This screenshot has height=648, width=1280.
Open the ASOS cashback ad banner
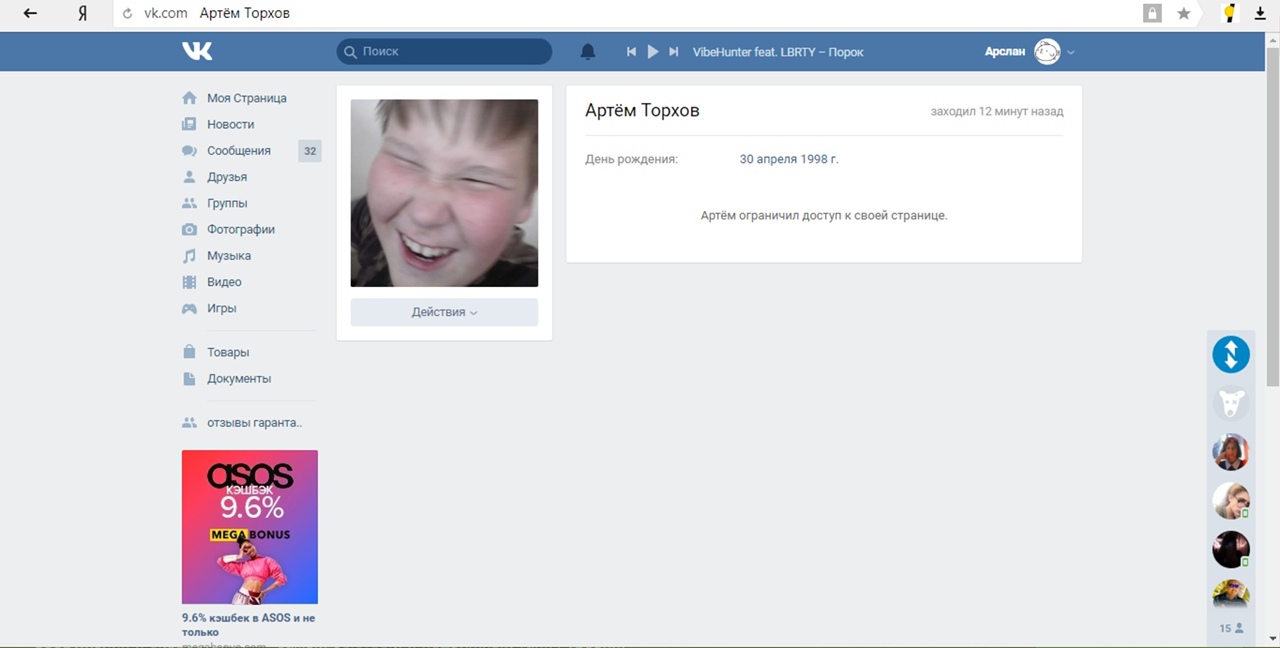click(x=249, y=527)
